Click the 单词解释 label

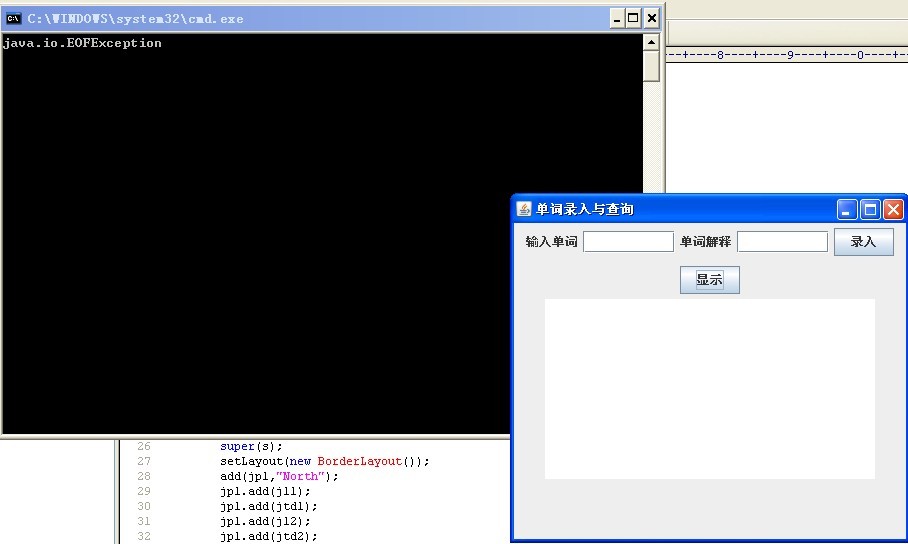click(705, 242)
